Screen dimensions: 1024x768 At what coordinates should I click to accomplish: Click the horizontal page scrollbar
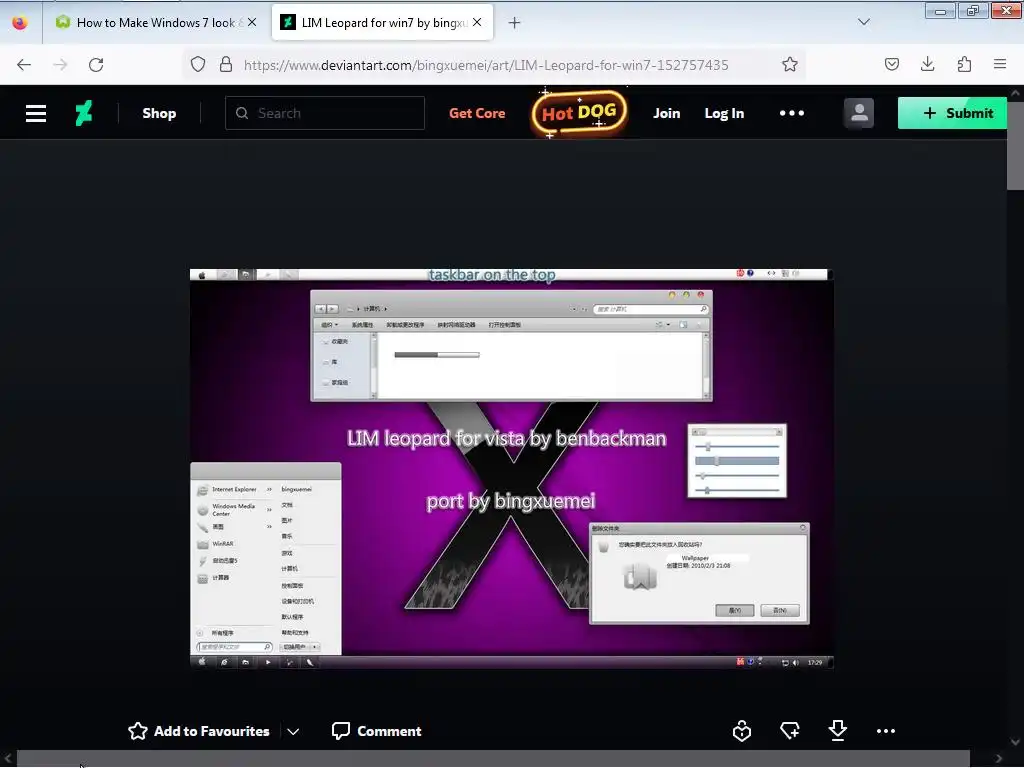point(493,758)
